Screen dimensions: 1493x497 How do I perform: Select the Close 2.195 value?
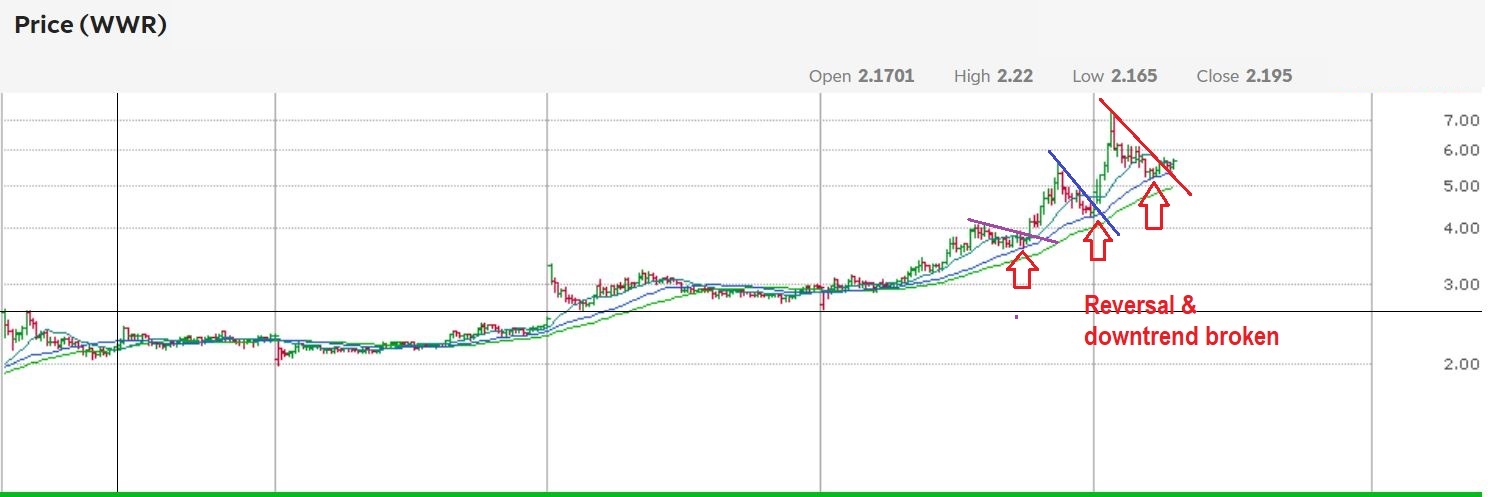click(1244, 76)
